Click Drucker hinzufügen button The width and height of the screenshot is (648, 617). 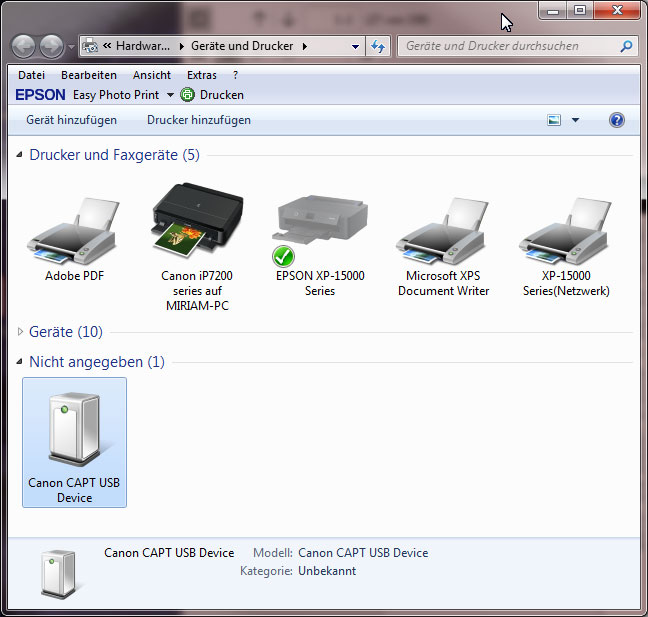coord(199,120)
